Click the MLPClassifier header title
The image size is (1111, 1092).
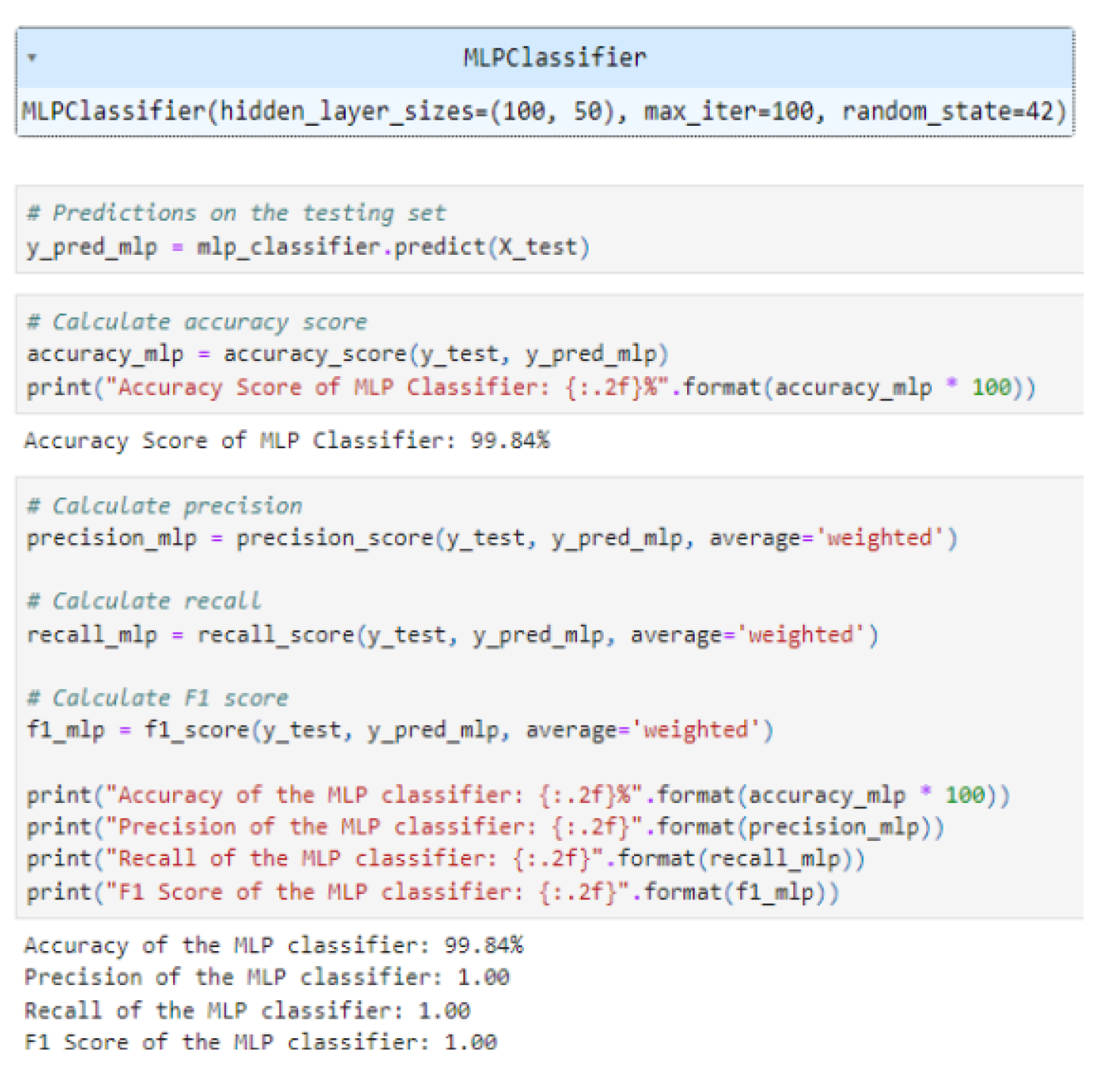pos(554,58)
